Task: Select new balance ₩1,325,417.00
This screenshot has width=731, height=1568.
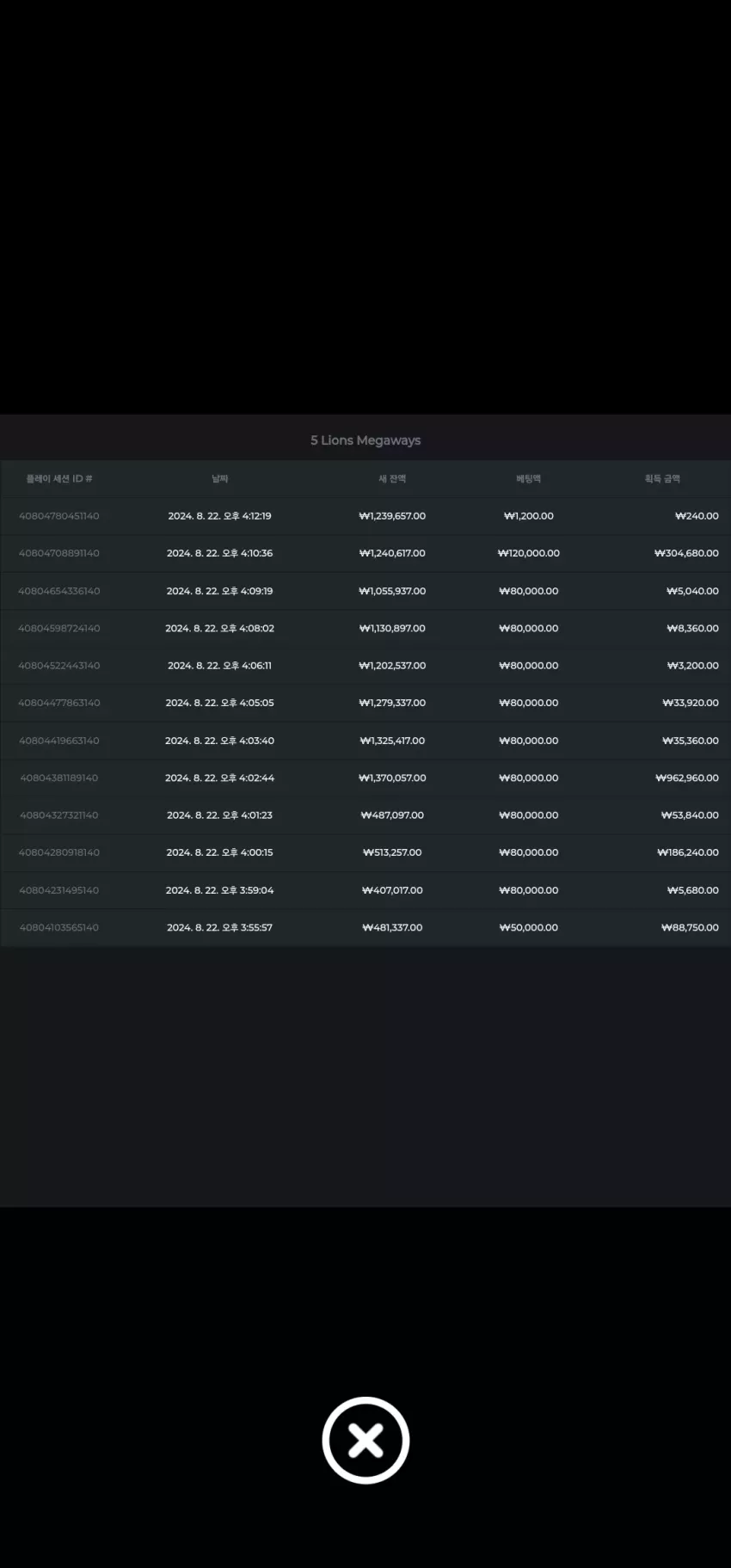Action: [392, 741]
